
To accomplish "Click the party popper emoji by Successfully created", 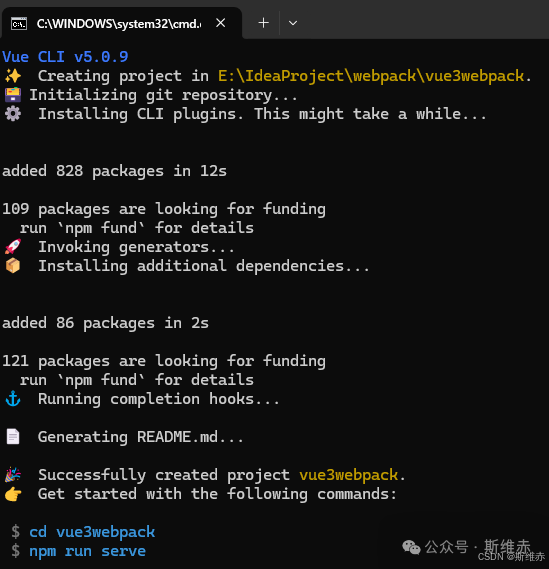I will [13, 475].
